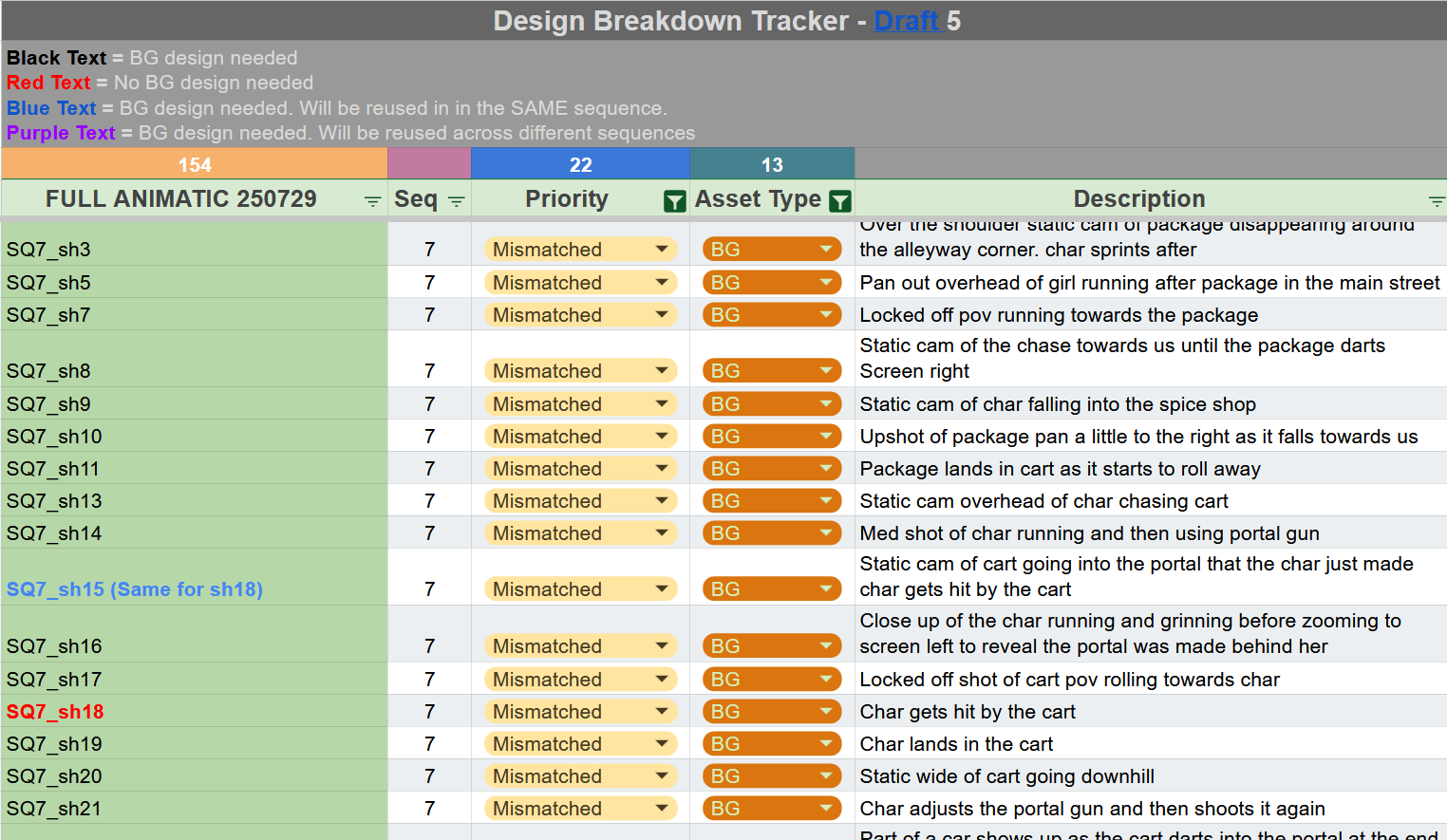
Task: Open BG dropdown in SQ7_sh21 row
Action: [x=826, y=809]
